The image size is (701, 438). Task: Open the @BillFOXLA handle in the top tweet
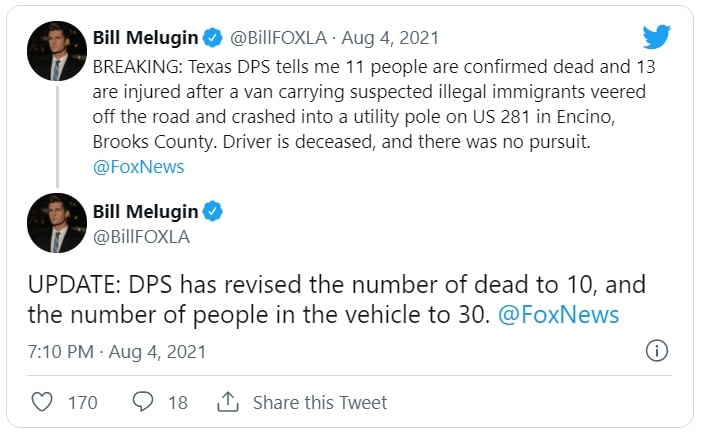[280, 39]
